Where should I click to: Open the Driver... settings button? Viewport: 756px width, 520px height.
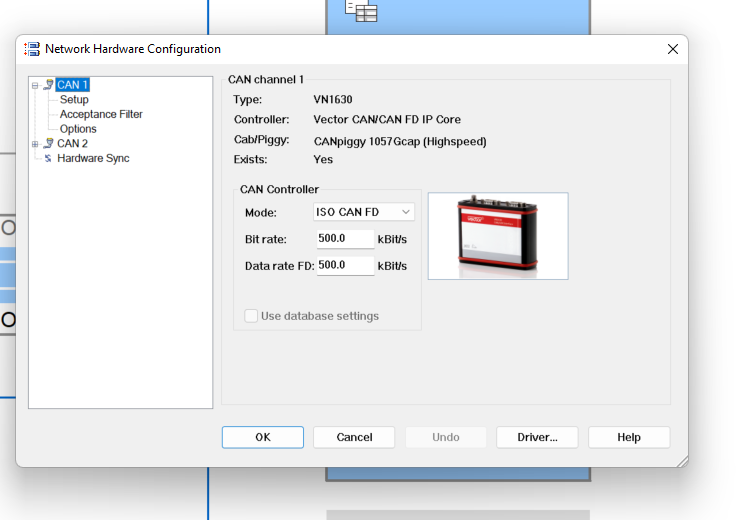(x=538, y=437)
